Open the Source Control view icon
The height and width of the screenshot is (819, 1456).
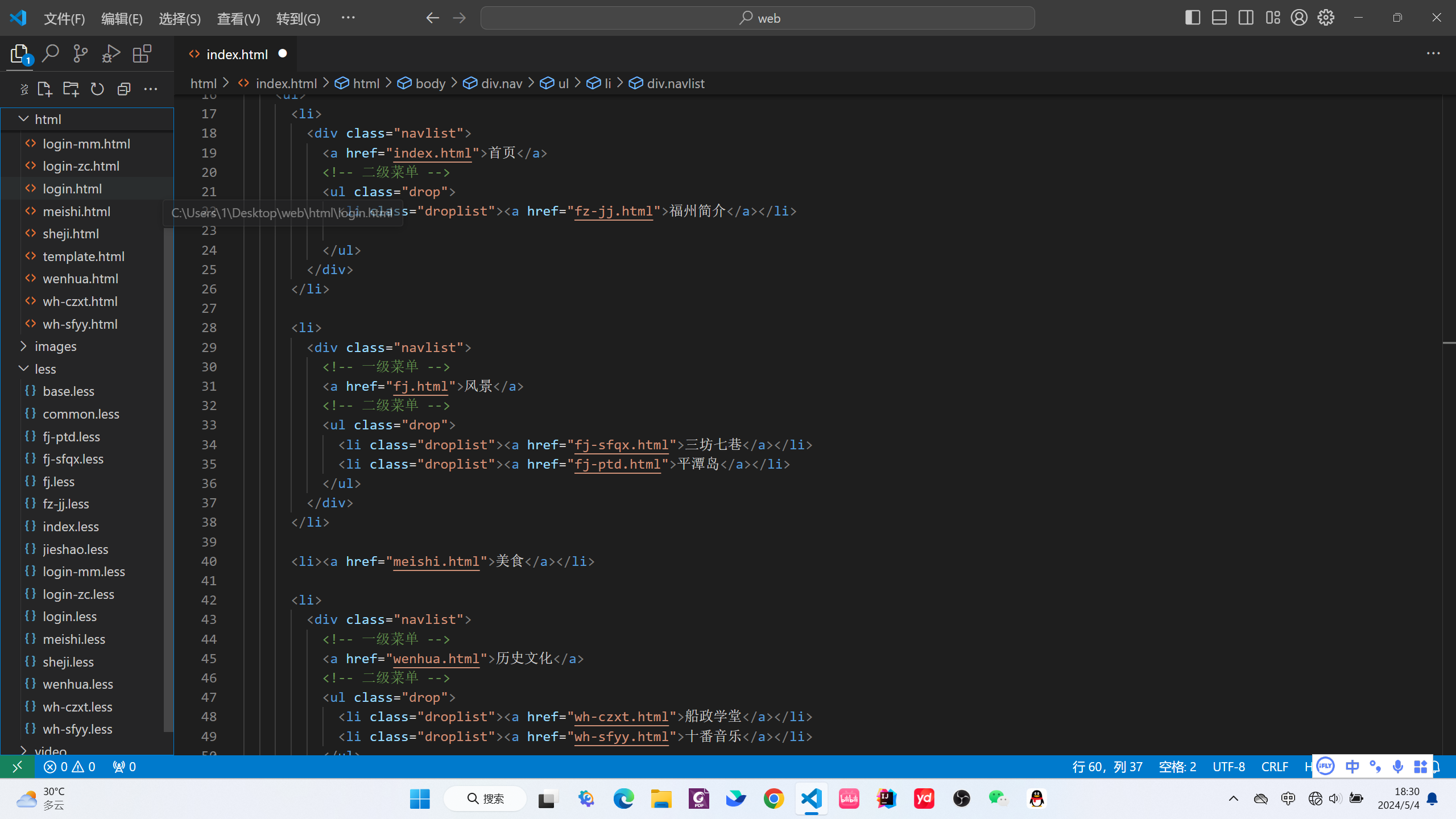[x=81, y=54]
